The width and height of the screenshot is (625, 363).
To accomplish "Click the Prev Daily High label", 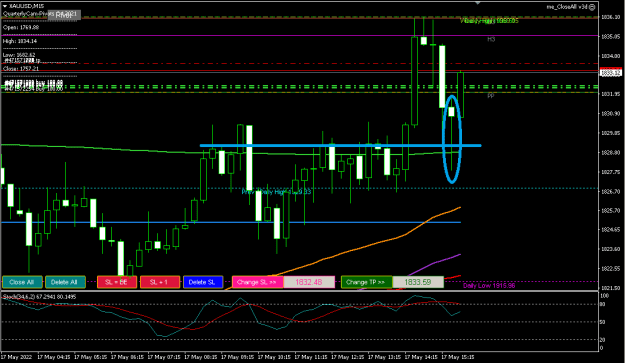I will (x=276, y=192).
